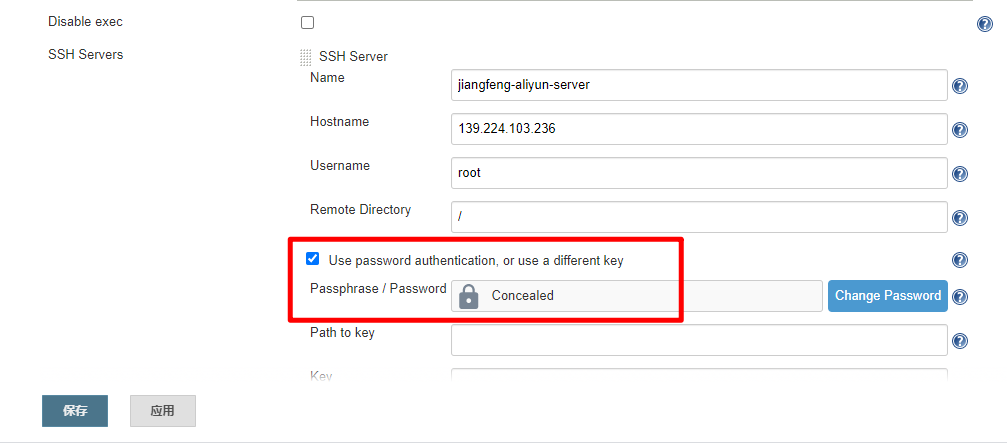The height and width of the screenshot is (444, 1007).
Task: Click the SSH Server drag handle
Action: tap(306, 57)
